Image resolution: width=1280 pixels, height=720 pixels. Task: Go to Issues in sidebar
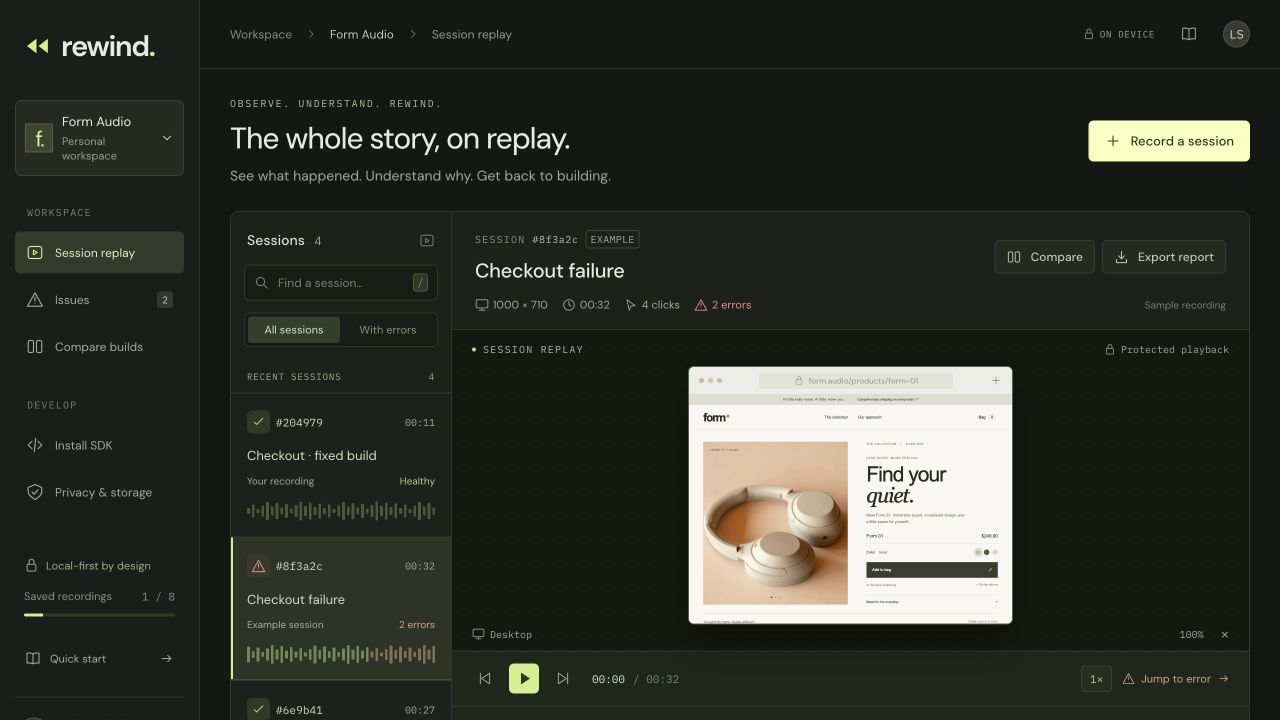pyautogui.click(x=99, y=300)
